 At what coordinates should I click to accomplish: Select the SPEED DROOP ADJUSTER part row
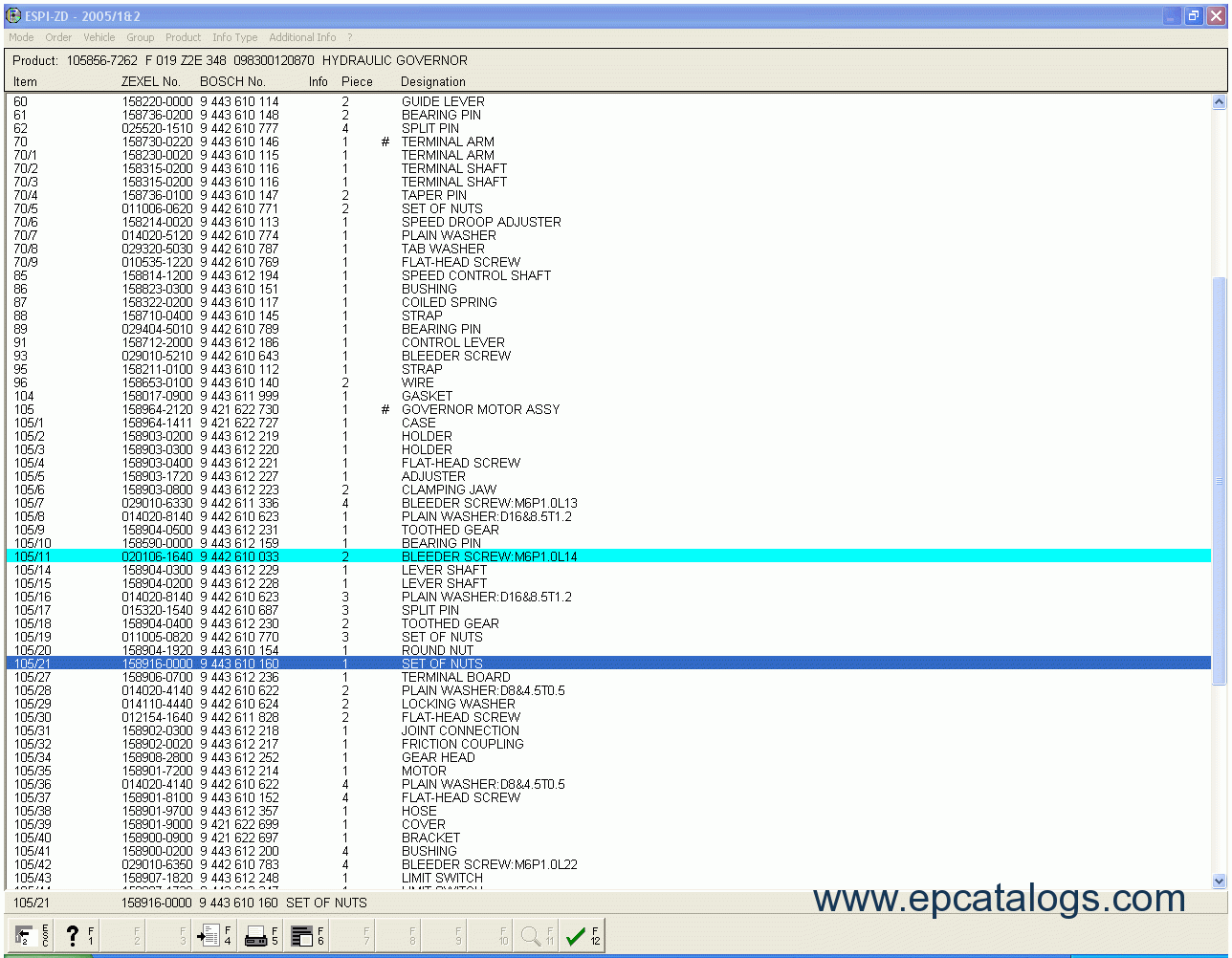pos(481,222)
